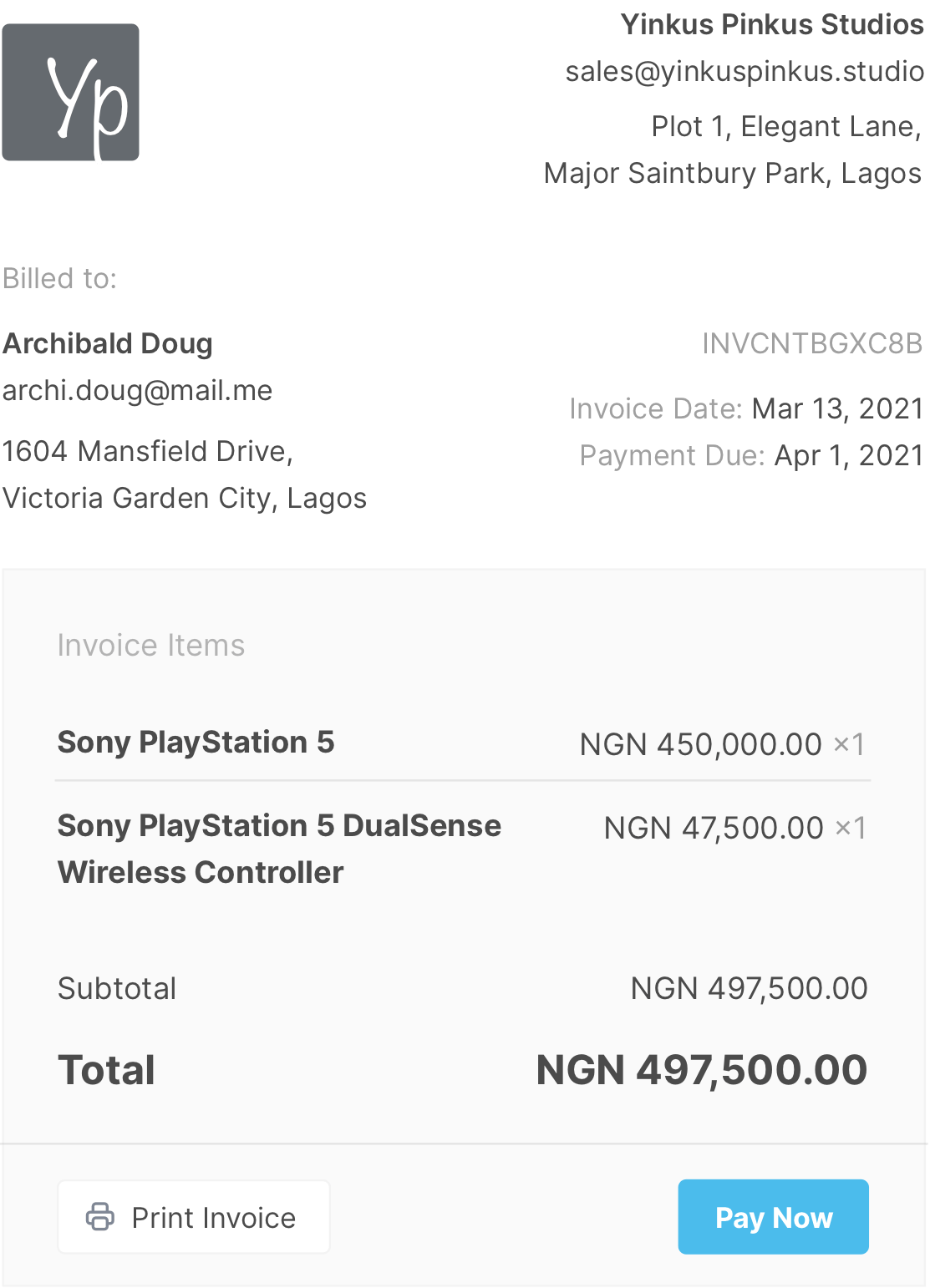
Task: Click the Invoice Items heading
Action: pos(151,646)
